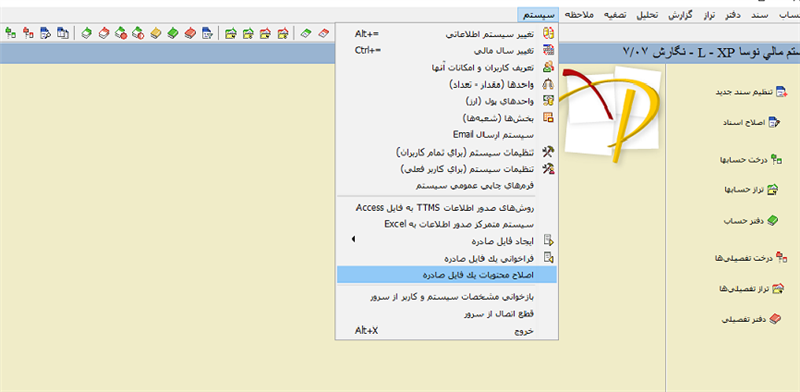Image resolution: width=800 pixels, height=392 pixels.
Task: Click the تراز تفصیلی‌ها sidebar icon
Action: tap(778, 288)
